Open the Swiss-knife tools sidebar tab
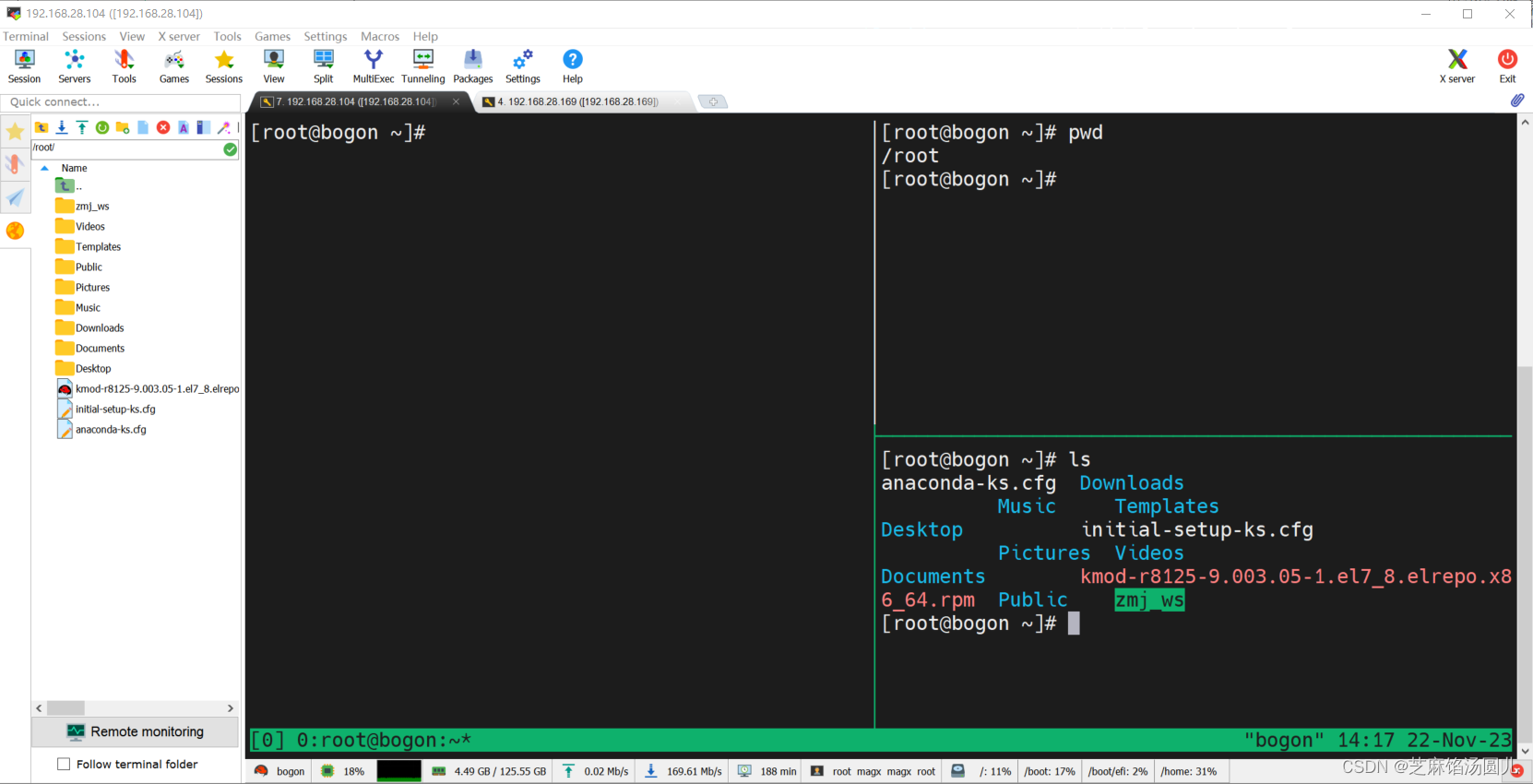 (15, 164)
